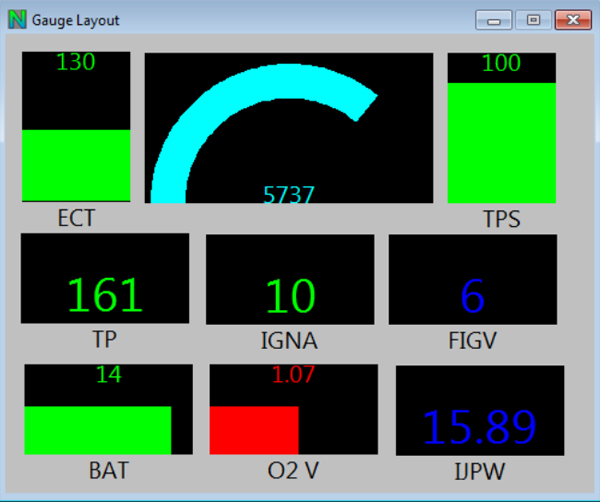This screenshot has width=600, height=502.
Task: Click the green N application icon in title bar
Action: click(x=17, y=19)
